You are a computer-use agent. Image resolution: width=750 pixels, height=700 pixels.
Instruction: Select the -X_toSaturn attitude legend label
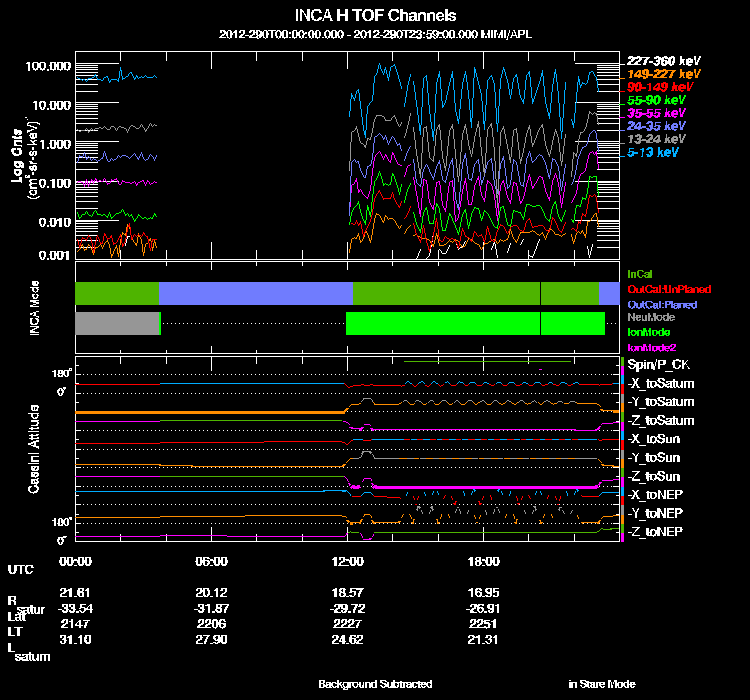[x=660, y=384]
